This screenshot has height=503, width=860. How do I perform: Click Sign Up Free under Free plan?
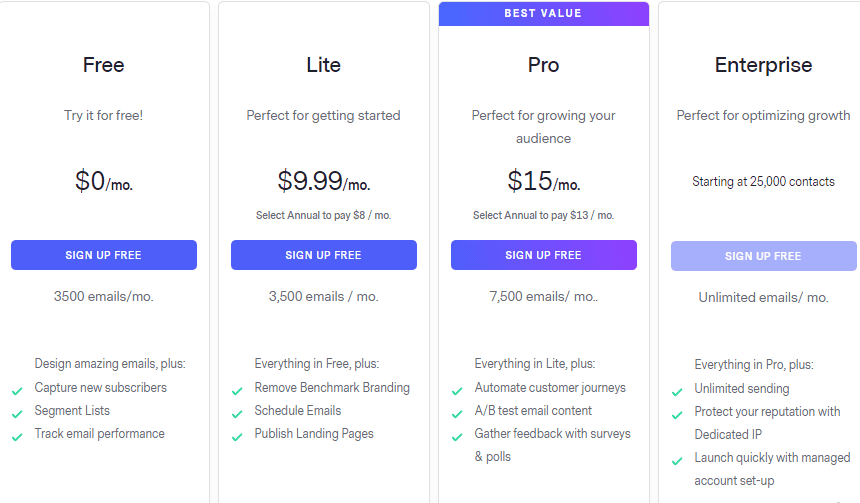[104, 255]
